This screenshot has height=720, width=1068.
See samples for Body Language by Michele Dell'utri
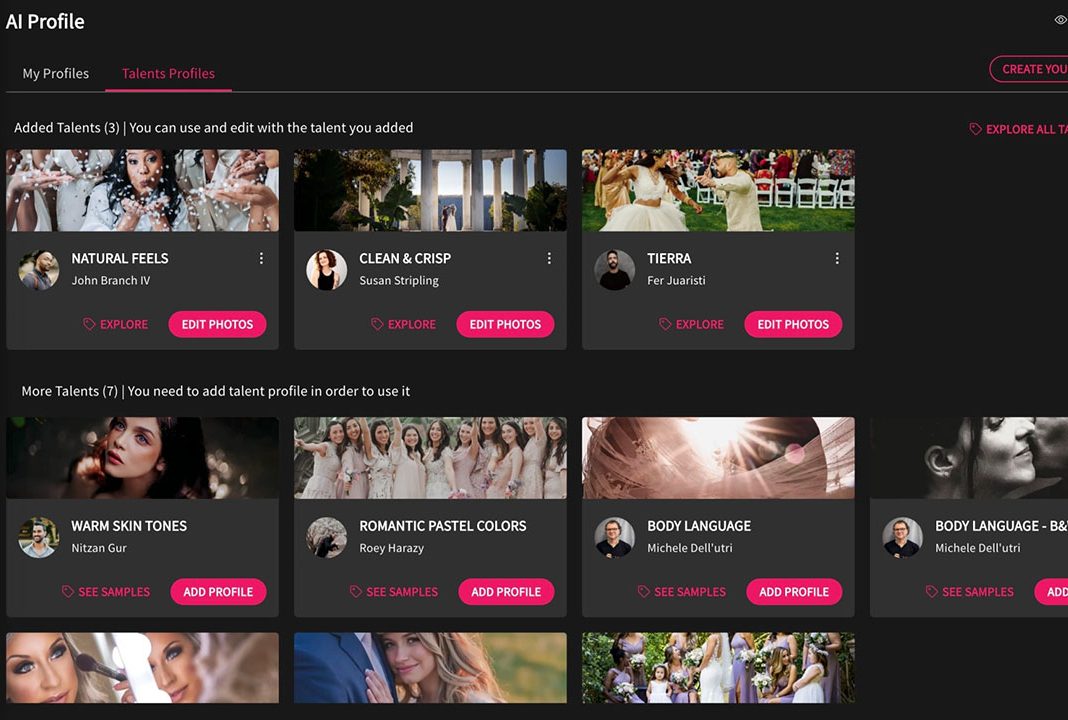[x=682, y=592]
